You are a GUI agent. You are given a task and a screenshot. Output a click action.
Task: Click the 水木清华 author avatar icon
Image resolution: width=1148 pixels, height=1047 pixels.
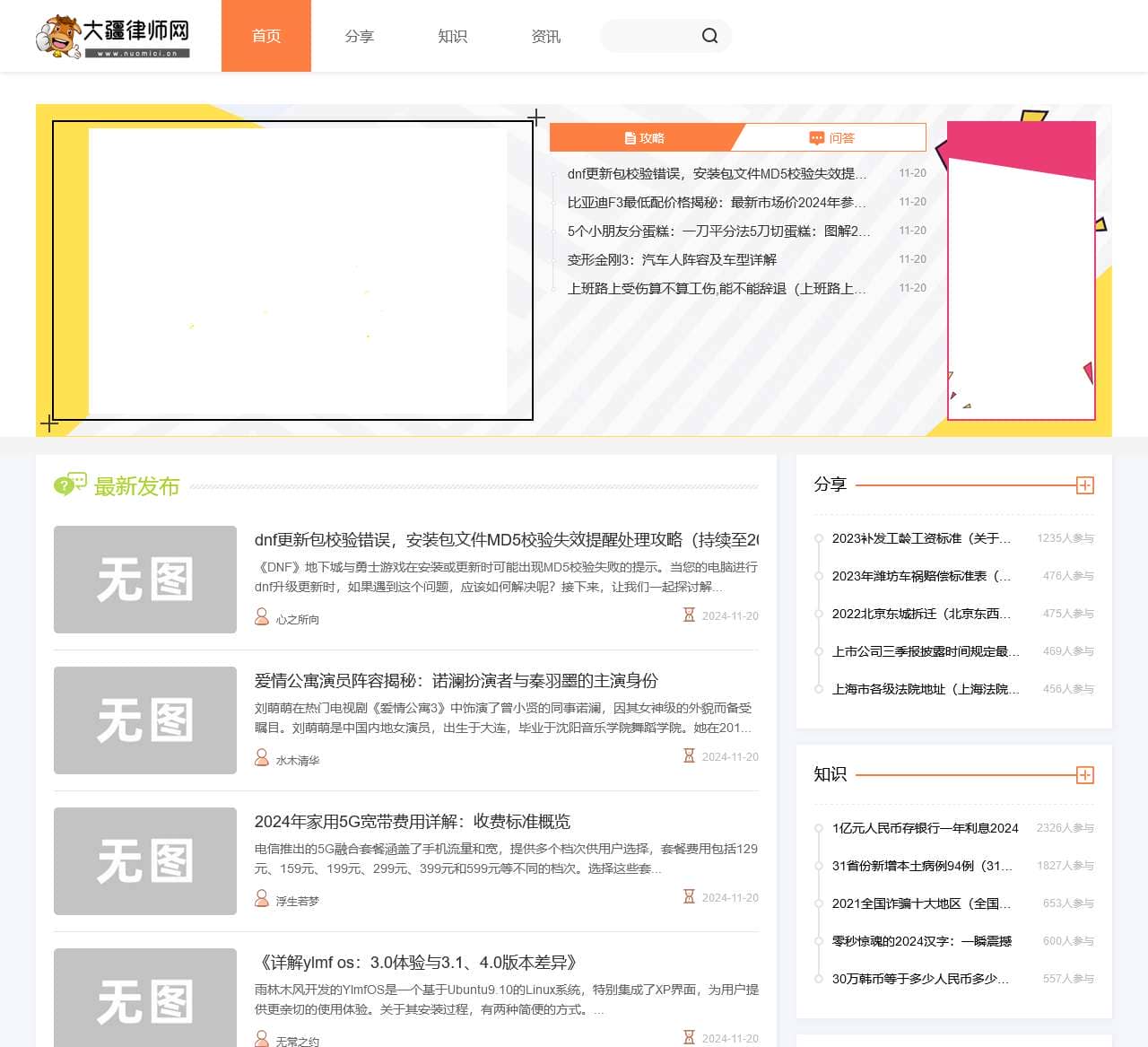[x=262, y=758]
